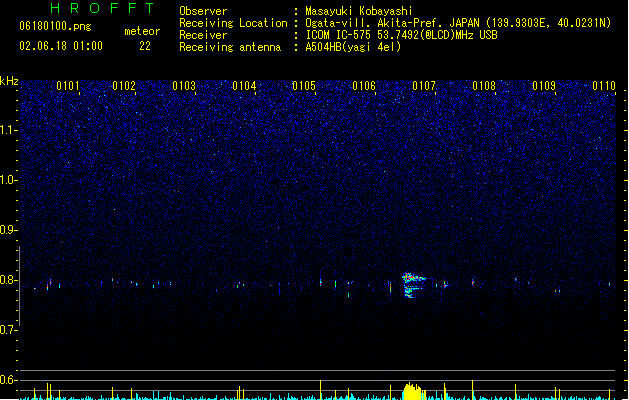Image resolution: width=629 pixels, height=400 pixels.
Task: Click the 0.6 kHz axis label
Action: point(8,380)
